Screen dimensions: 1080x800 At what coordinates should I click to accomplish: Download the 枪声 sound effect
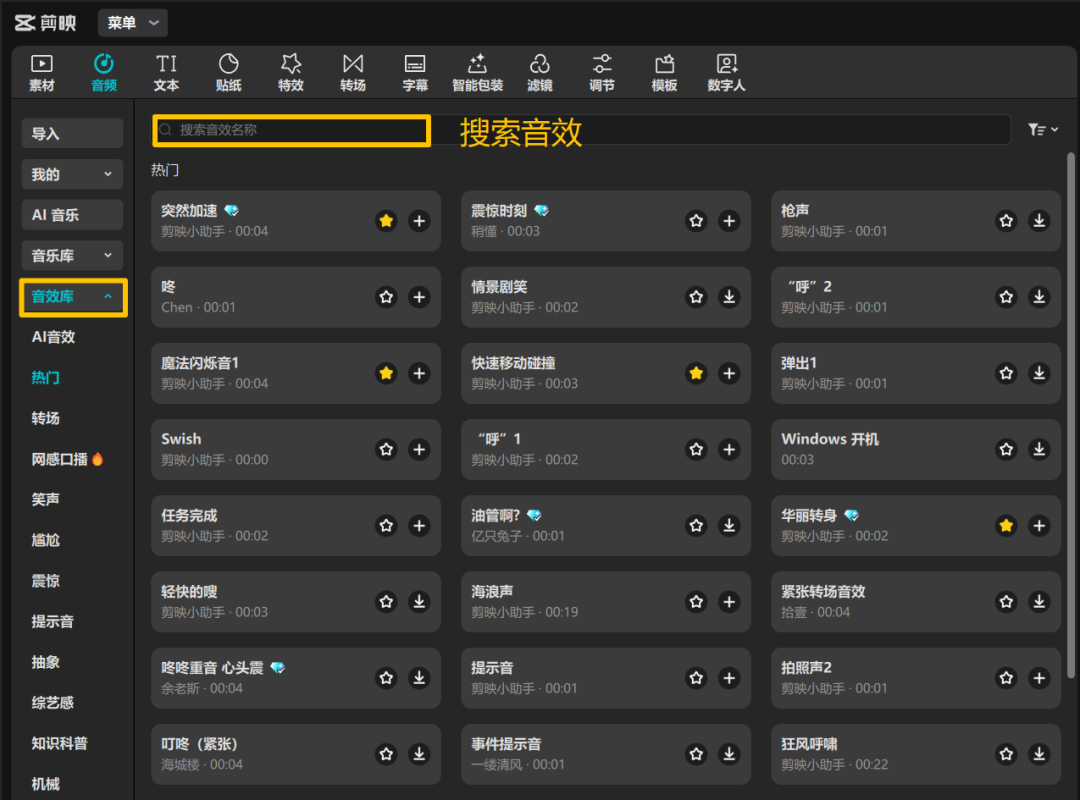click(1039, 221)
